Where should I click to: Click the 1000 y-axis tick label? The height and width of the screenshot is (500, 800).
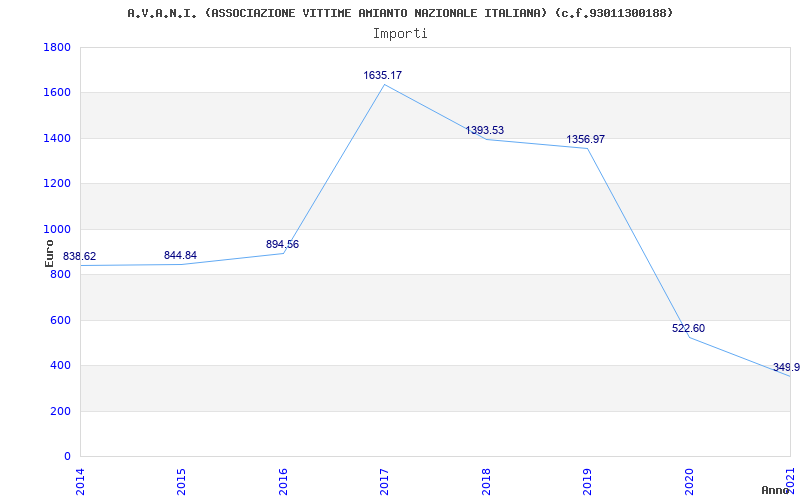[x=57, y=230]
